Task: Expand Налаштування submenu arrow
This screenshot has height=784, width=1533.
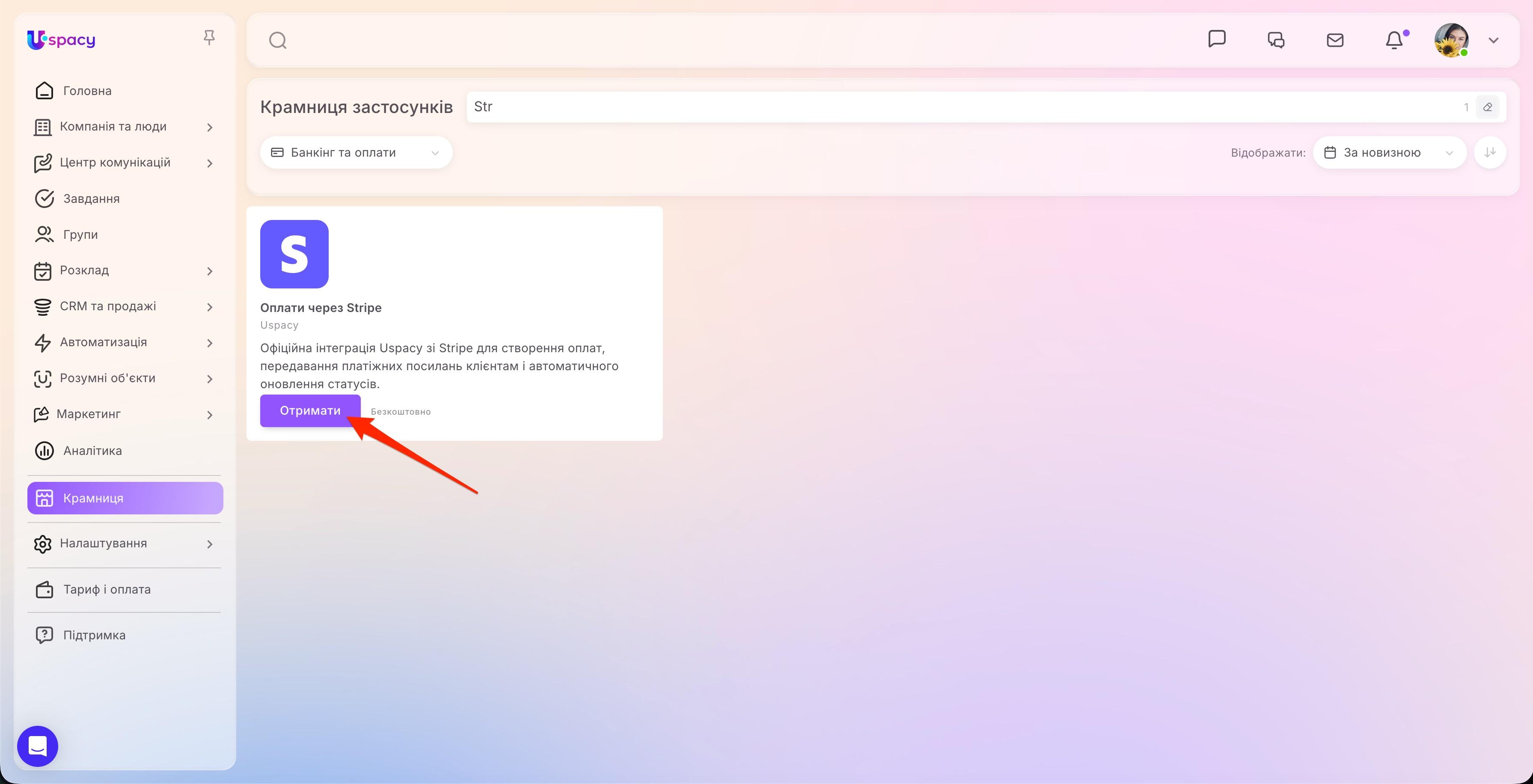Action: [209, 544]
